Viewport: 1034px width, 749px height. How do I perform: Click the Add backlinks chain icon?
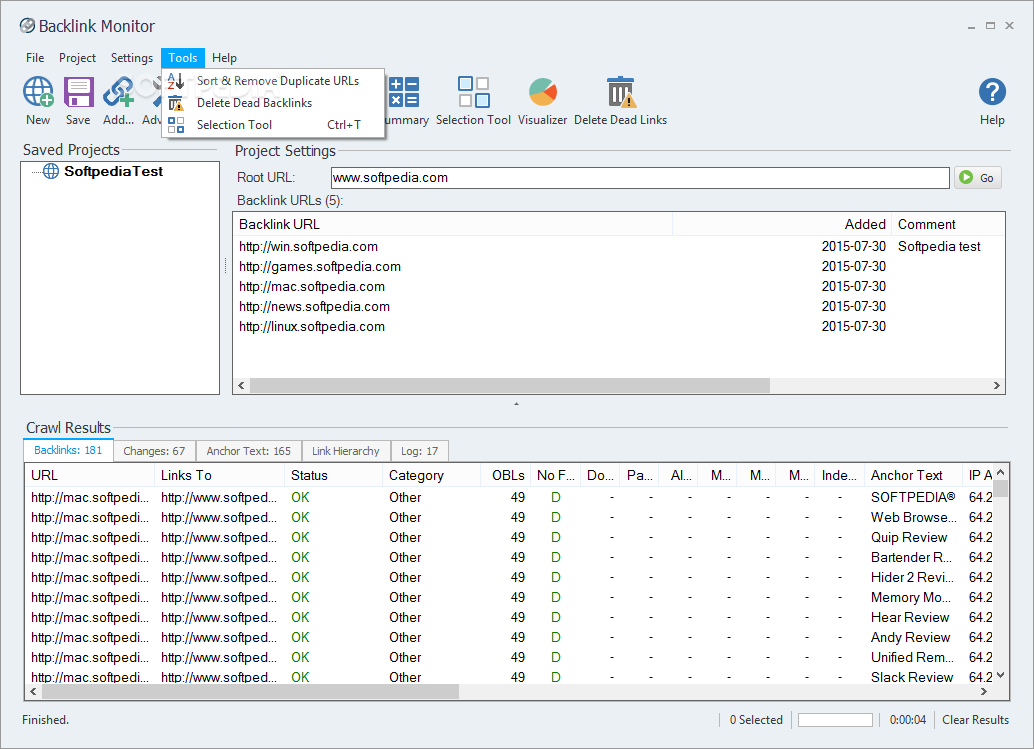coord(118,93)
